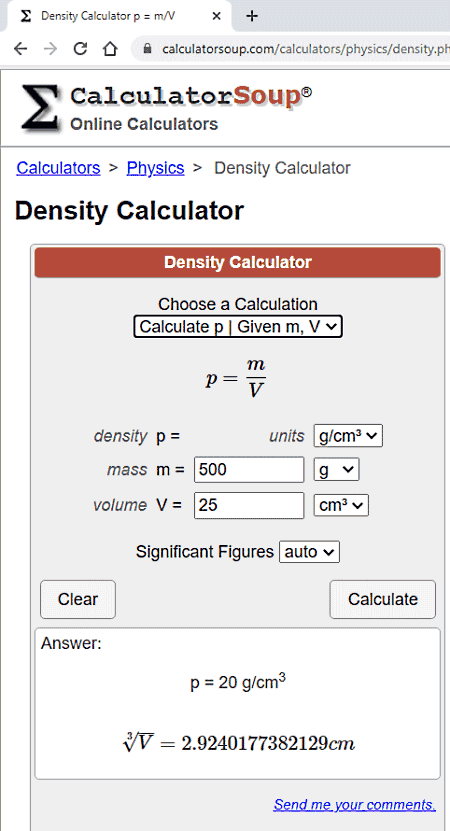The height and width of the screenshot is (831, 450).
Task: Click the Calculate button
Action: pyautogui.click(x=383, y=599)
